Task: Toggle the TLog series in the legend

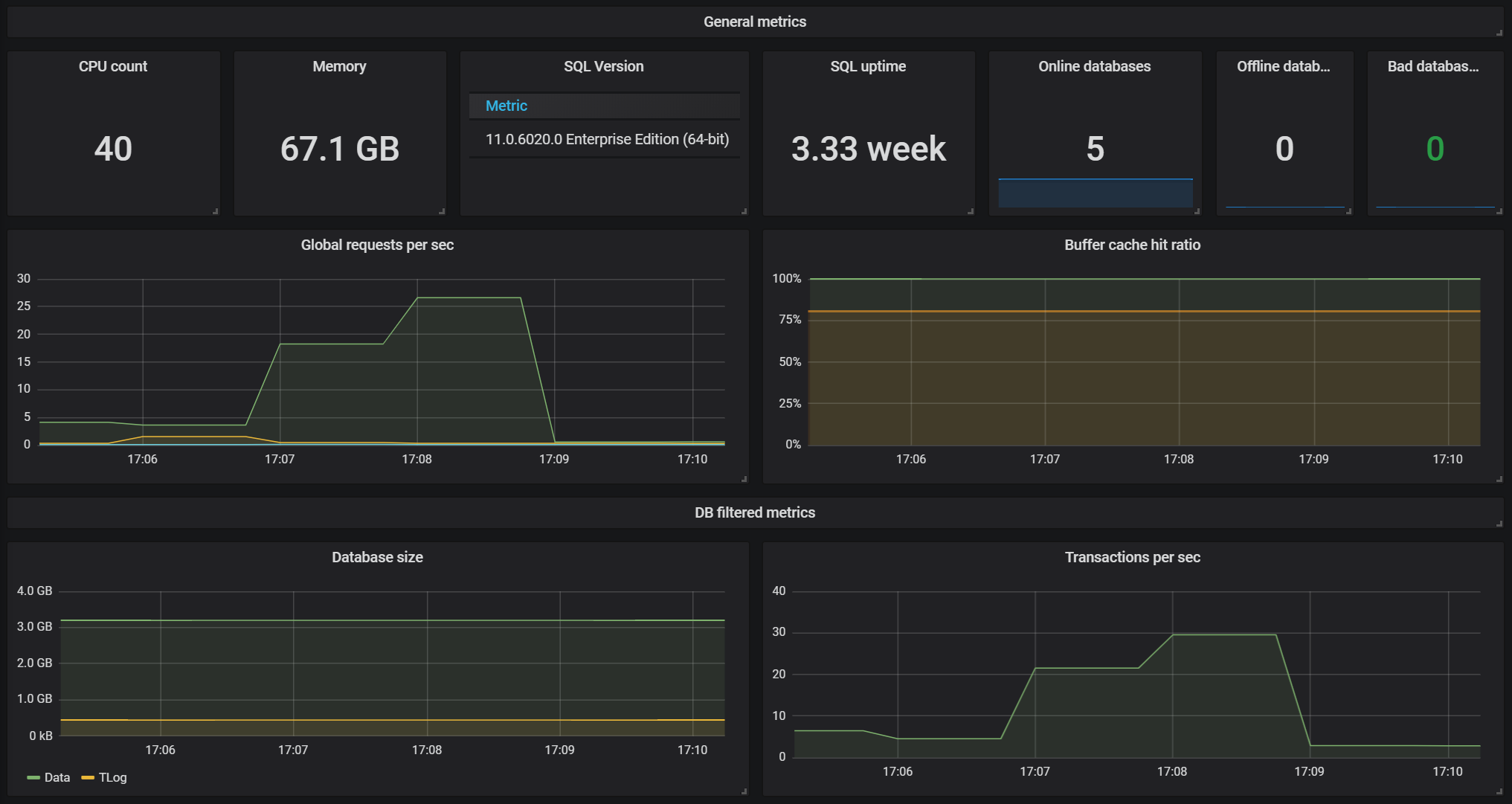Action: coord(112,777)
